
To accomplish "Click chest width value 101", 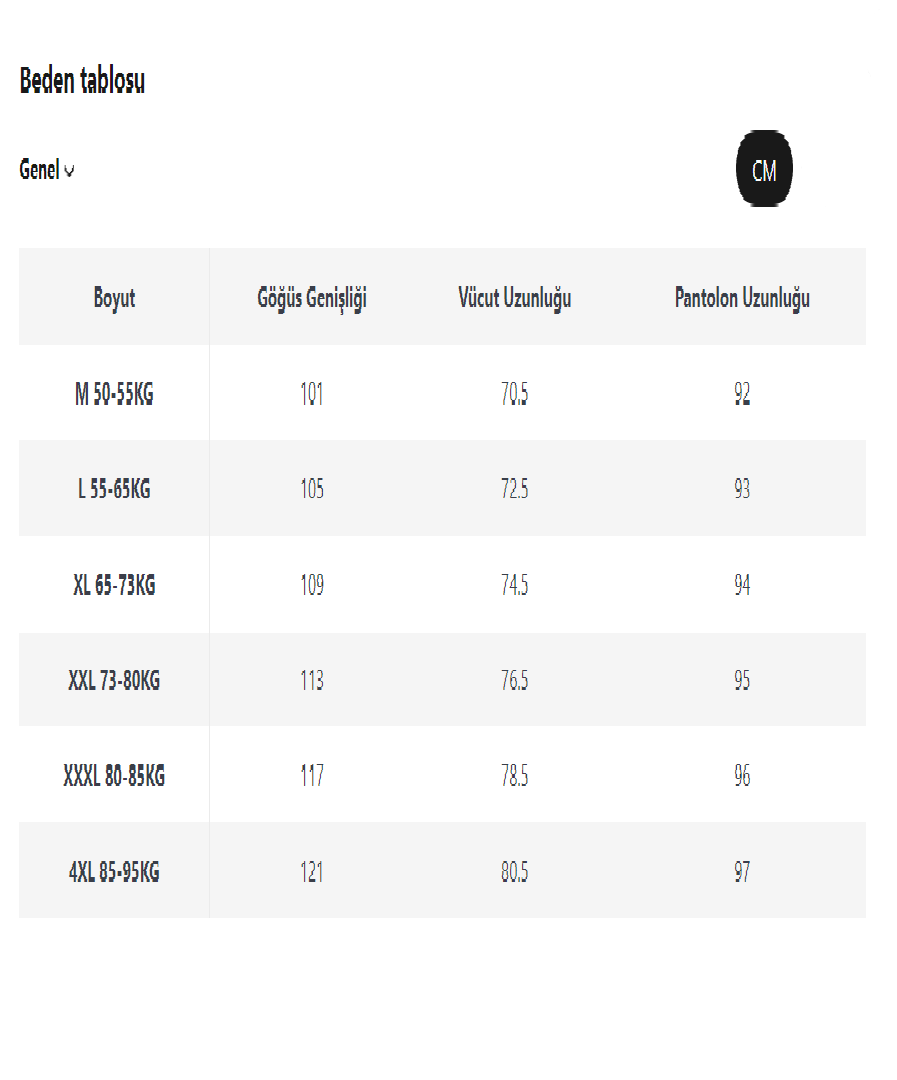I will (x=312, y=395).
